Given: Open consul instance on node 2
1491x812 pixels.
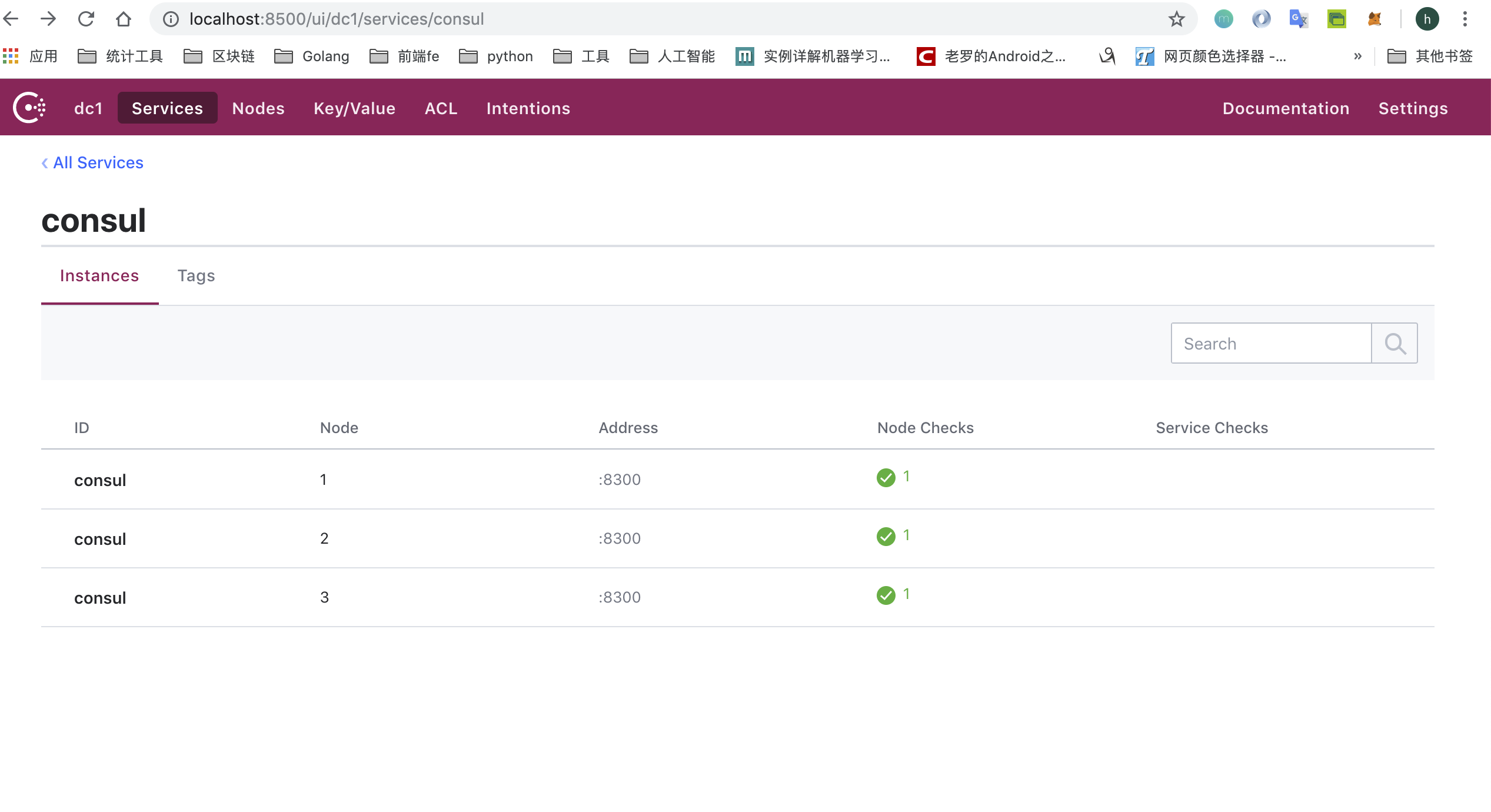Looking at the screenshot, I should click(x=100, y=539).
